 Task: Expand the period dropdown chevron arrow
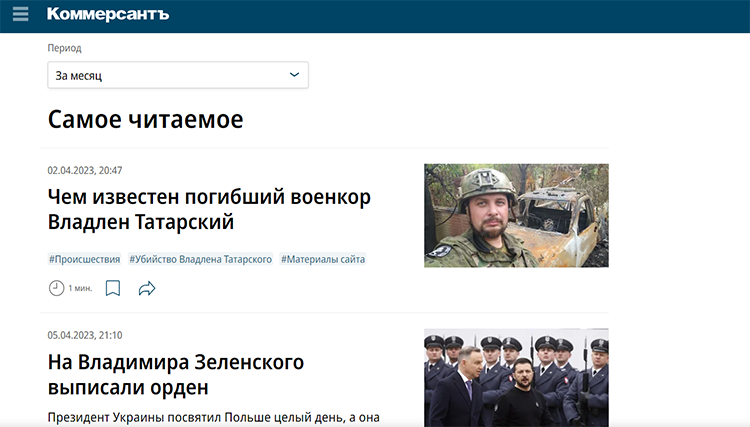point(294,75)
